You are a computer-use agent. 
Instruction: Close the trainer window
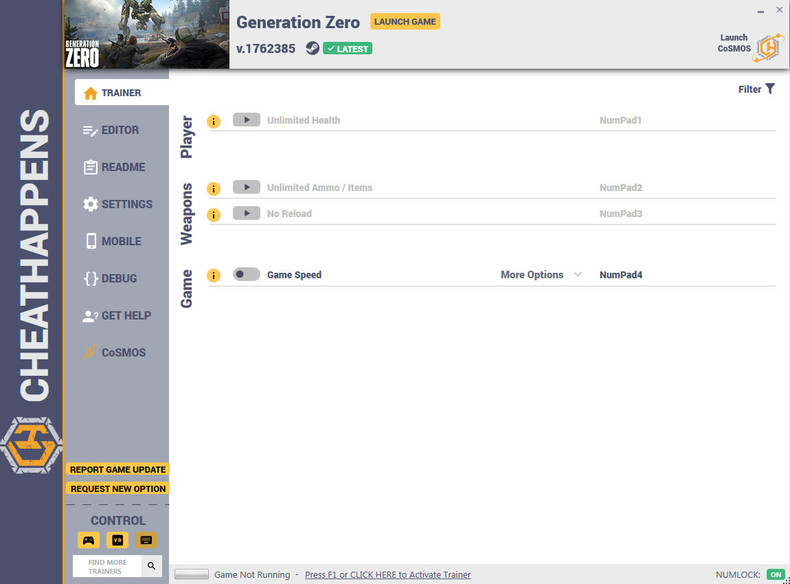[x=779, y=10]
